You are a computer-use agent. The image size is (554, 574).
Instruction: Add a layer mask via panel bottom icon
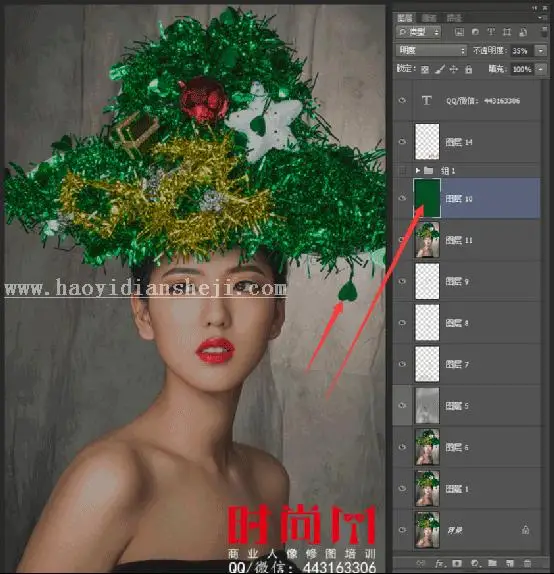click(457, 563)
